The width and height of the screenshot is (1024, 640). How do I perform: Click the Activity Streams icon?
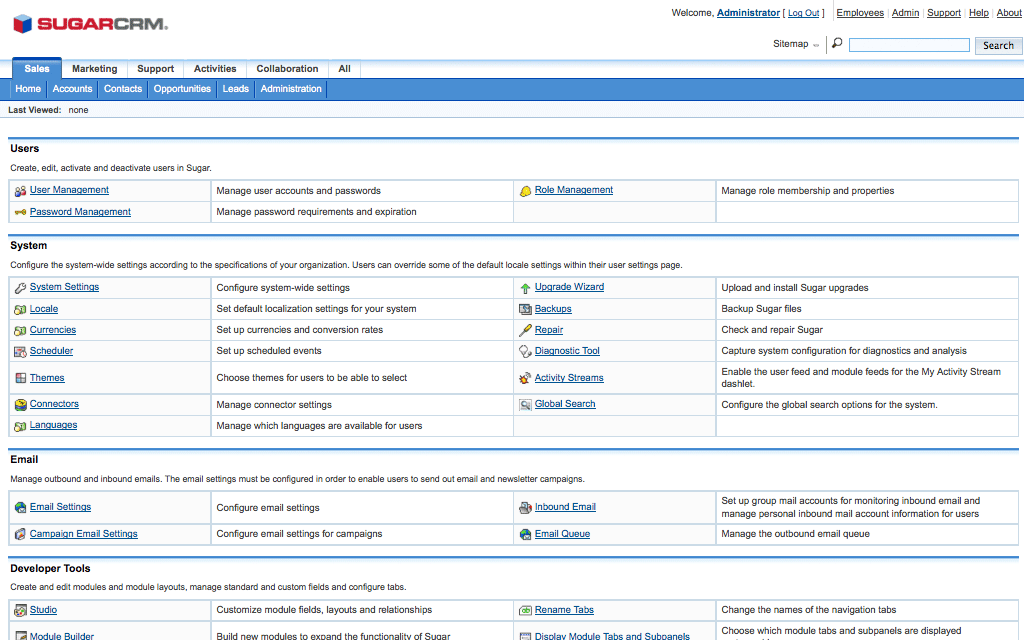tap(525, 378)
